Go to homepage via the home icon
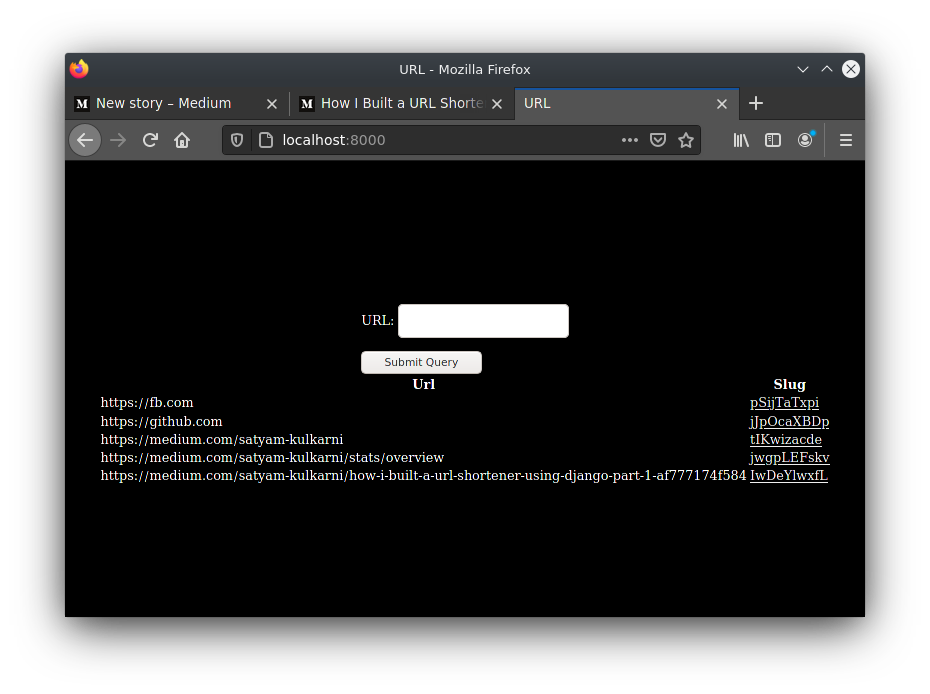Viewport: 930px width, 694px height. point(182,140)
